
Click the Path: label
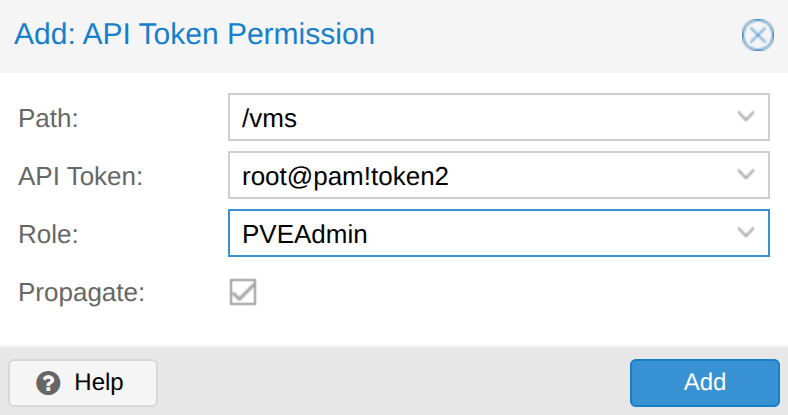[48, 118]
